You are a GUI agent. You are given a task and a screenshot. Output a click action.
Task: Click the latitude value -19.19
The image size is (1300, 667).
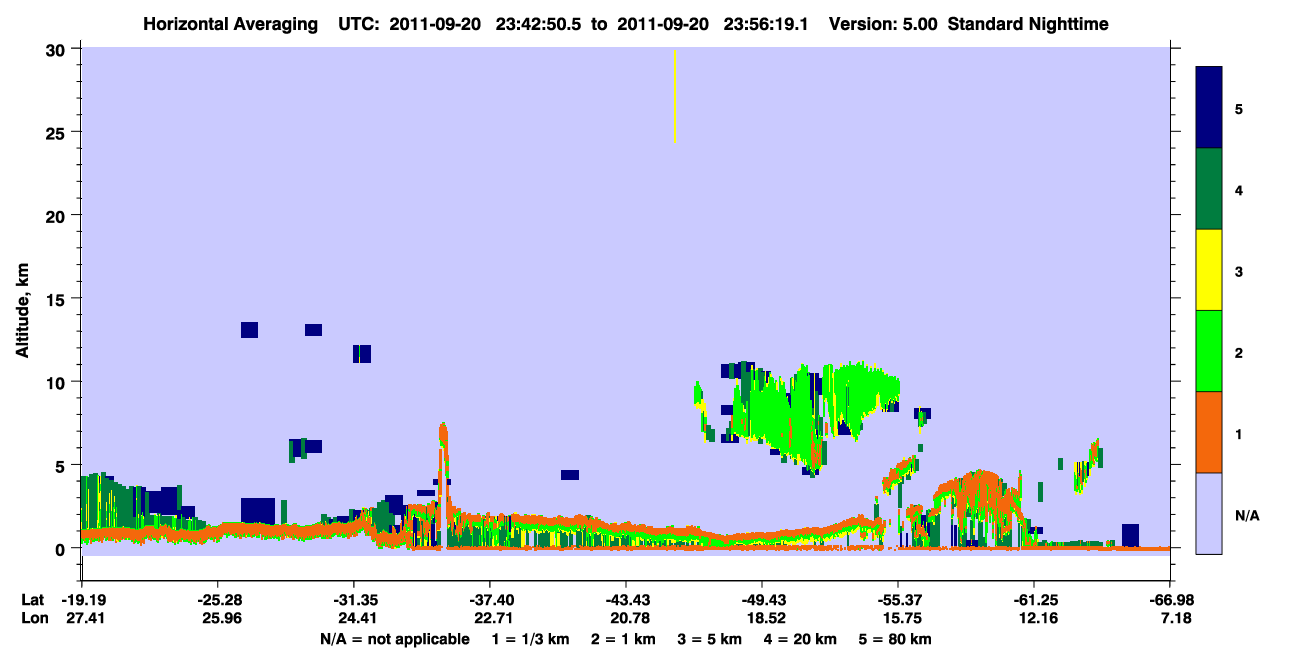pos(82,600)
